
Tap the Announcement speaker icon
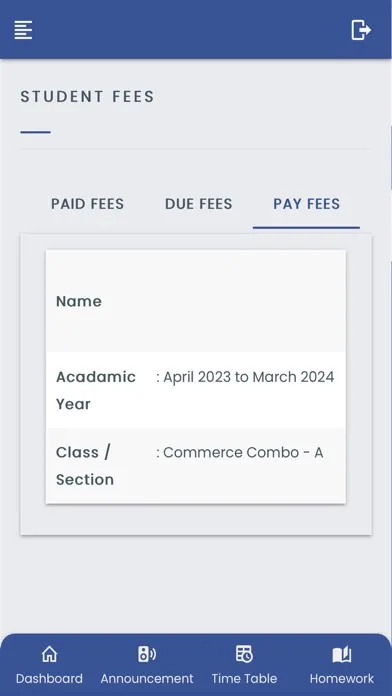(x=147, y=654)
